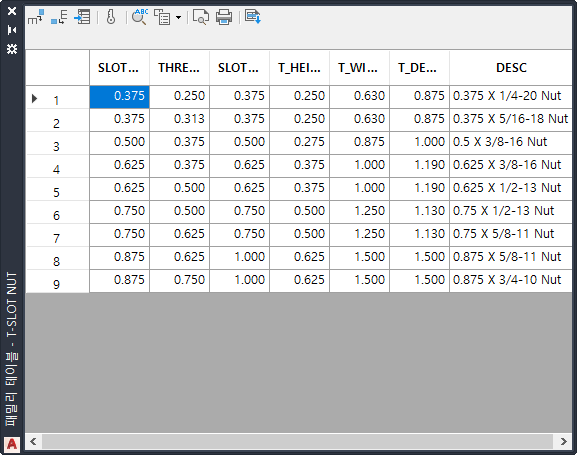
Task: Click the second toolbar column-link icon
Action: (x=59, y=17)
